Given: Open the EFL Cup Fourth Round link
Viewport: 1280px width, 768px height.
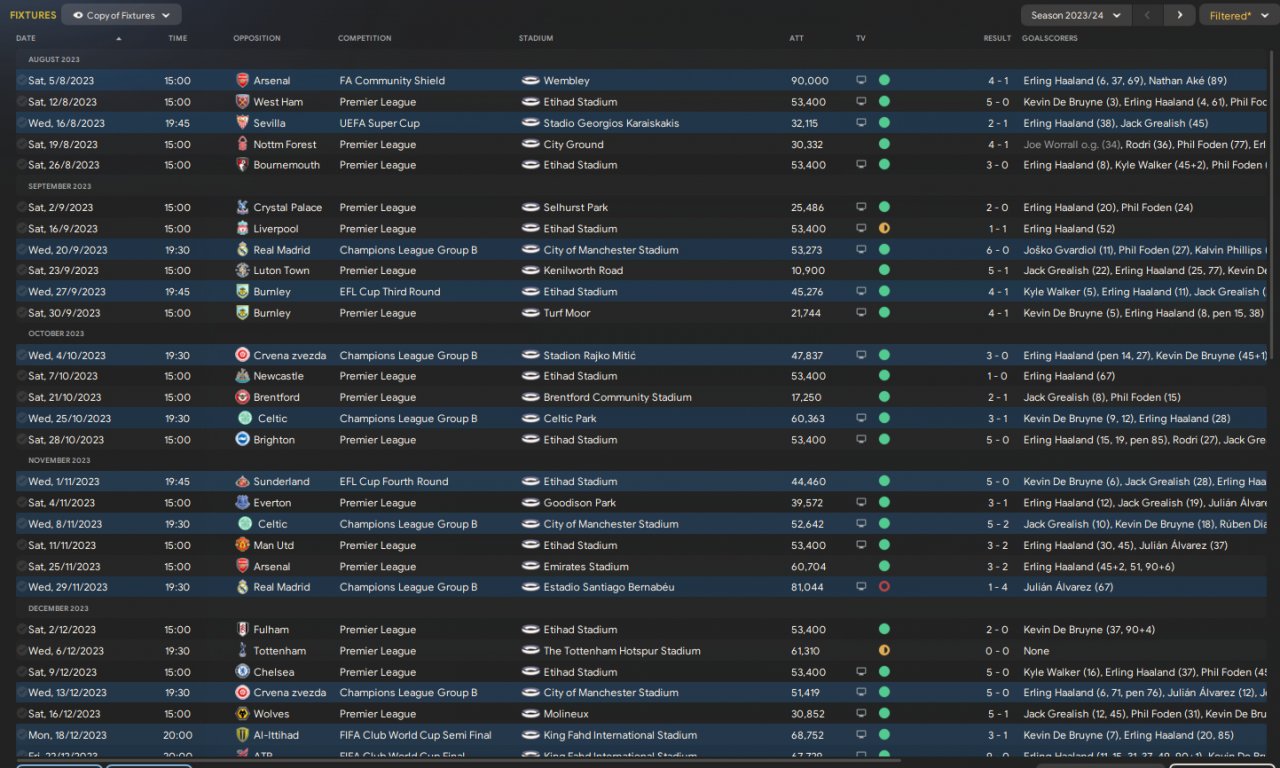Looking at the screenshot, I should tap(394, 482).
